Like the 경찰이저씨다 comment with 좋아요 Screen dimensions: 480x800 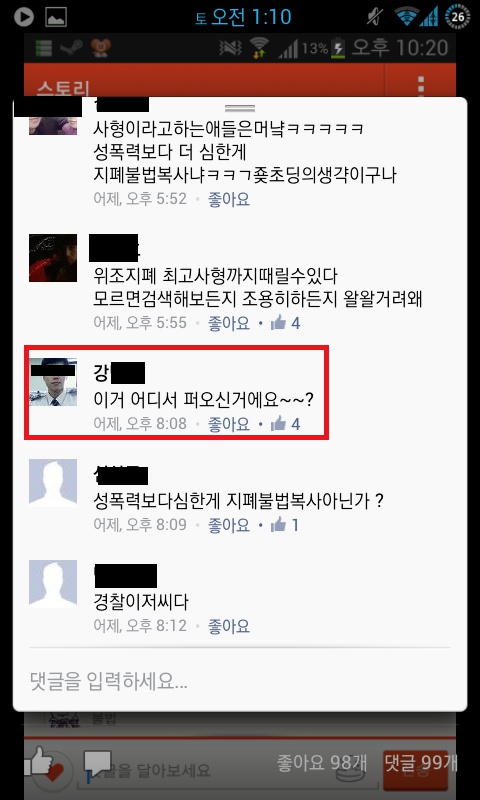pyautogui.click(x=229, y=626)
